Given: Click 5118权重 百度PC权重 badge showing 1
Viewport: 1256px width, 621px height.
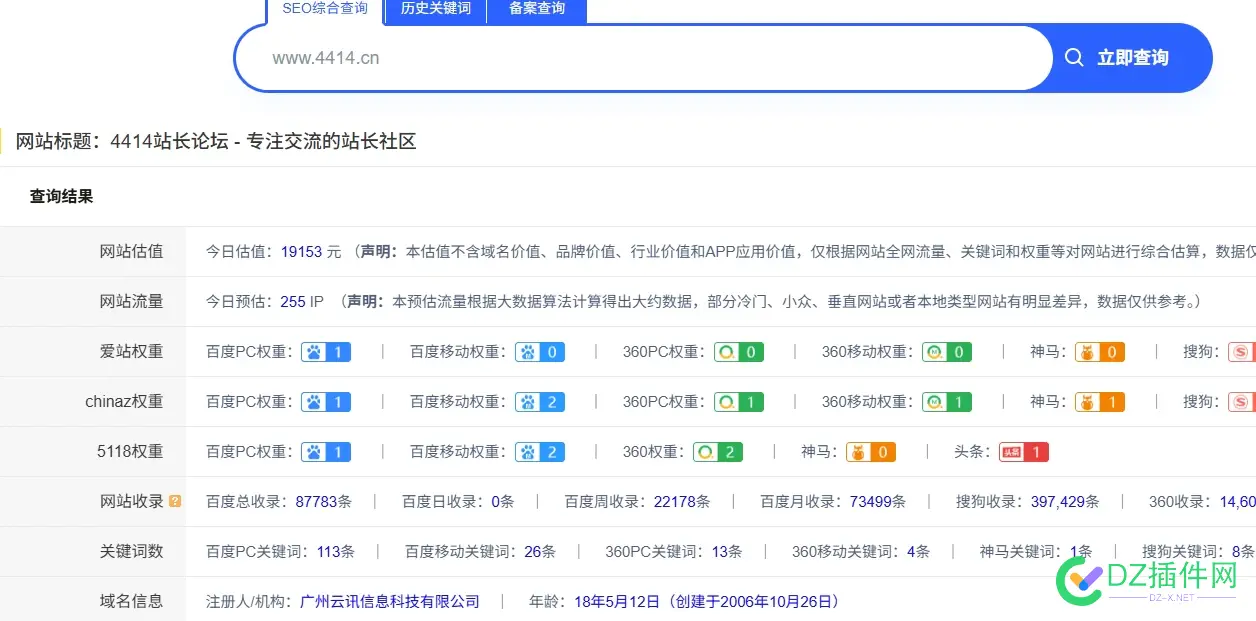Looking at the screenshot, I should coord(326,452).
